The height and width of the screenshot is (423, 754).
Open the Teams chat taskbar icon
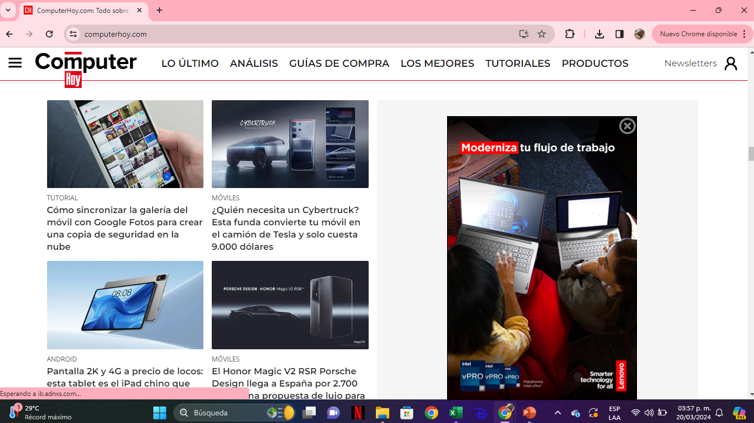(x=333, y=412)
